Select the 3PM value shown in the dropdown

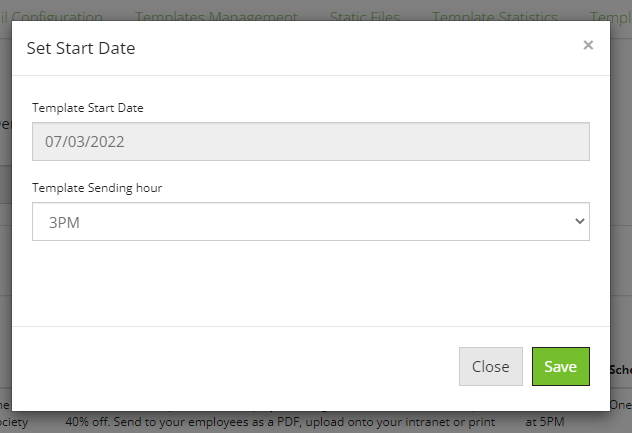[64, 223]
